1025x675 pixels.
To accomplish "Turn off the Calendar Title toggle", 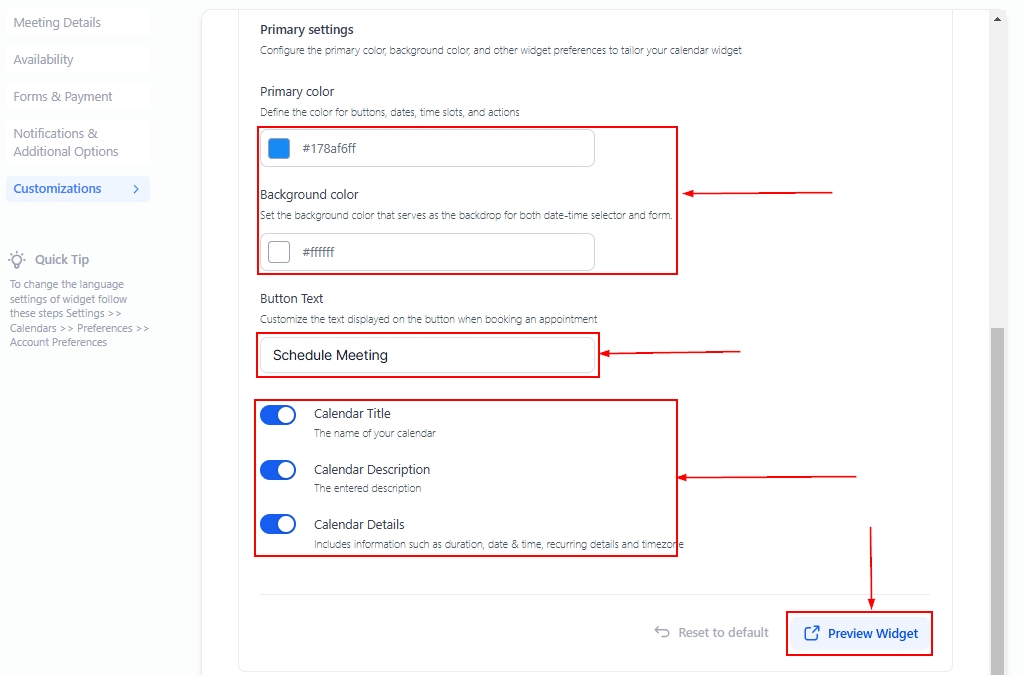I will point(278,415).
